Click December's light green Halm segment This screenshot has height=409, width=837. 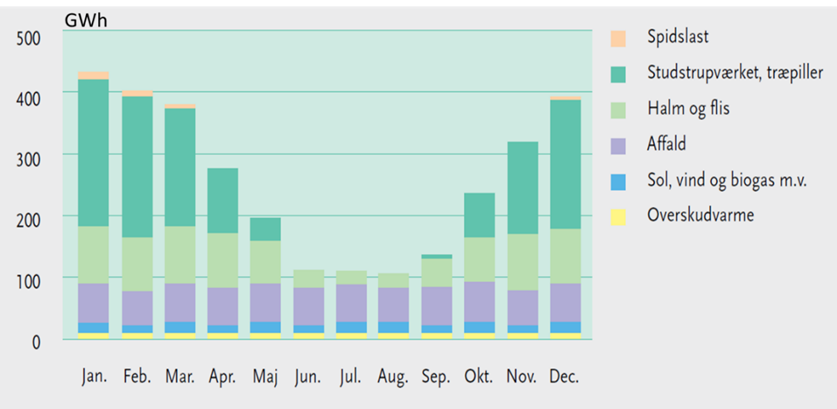coord(565,256)
